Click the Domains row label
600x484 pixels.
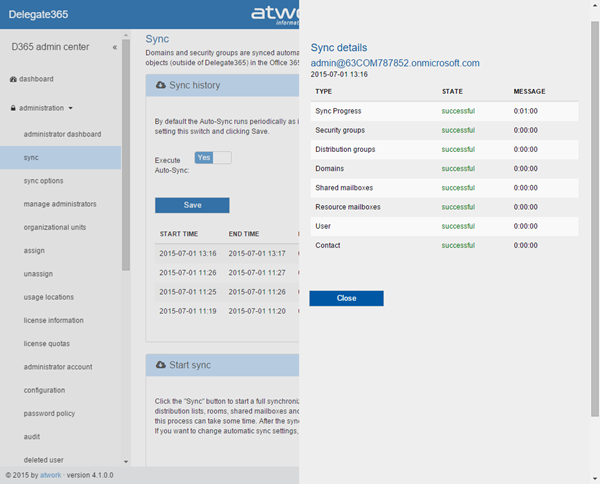[x=329, y=168]
